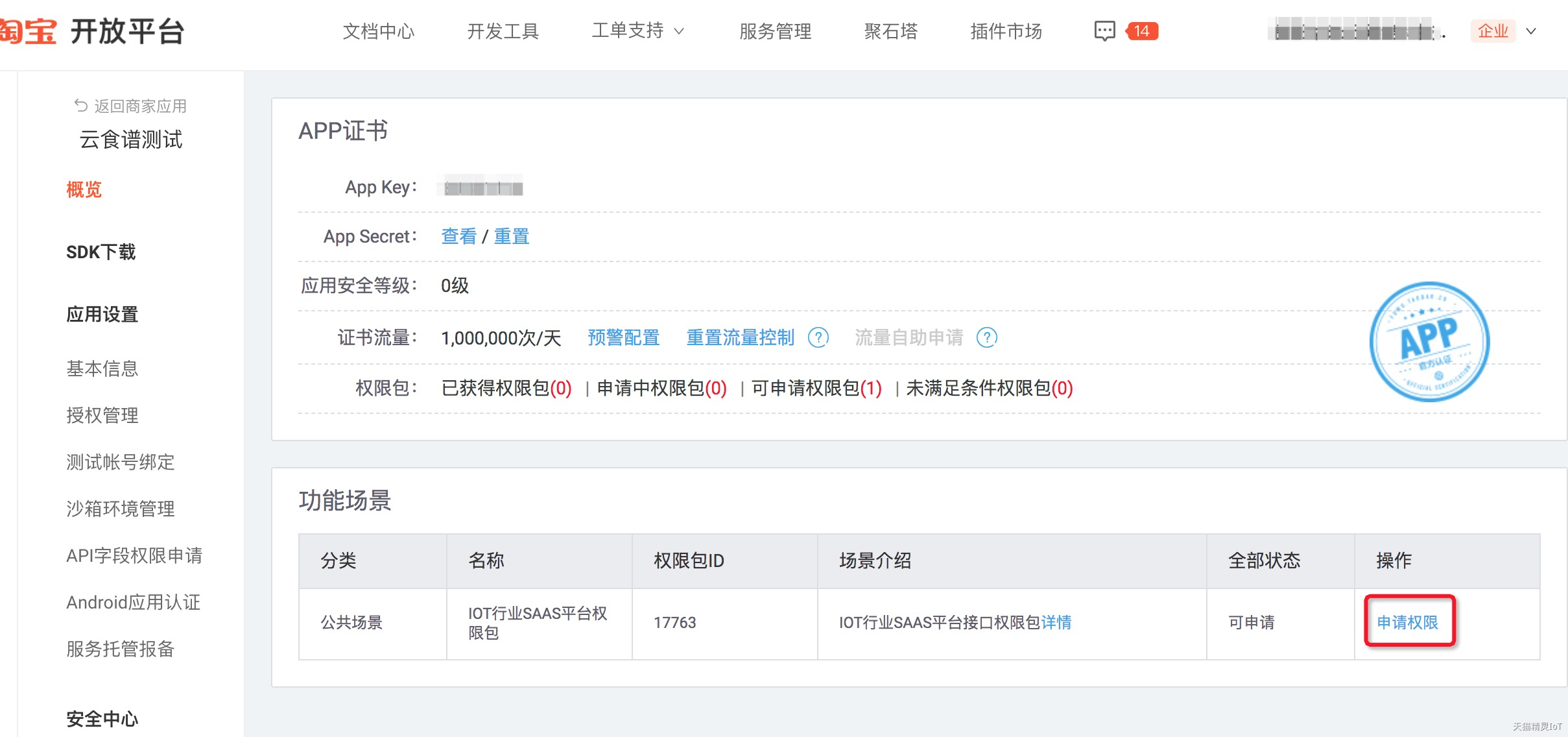Click 查看 to view App Secret

click(x=458, y=236)
